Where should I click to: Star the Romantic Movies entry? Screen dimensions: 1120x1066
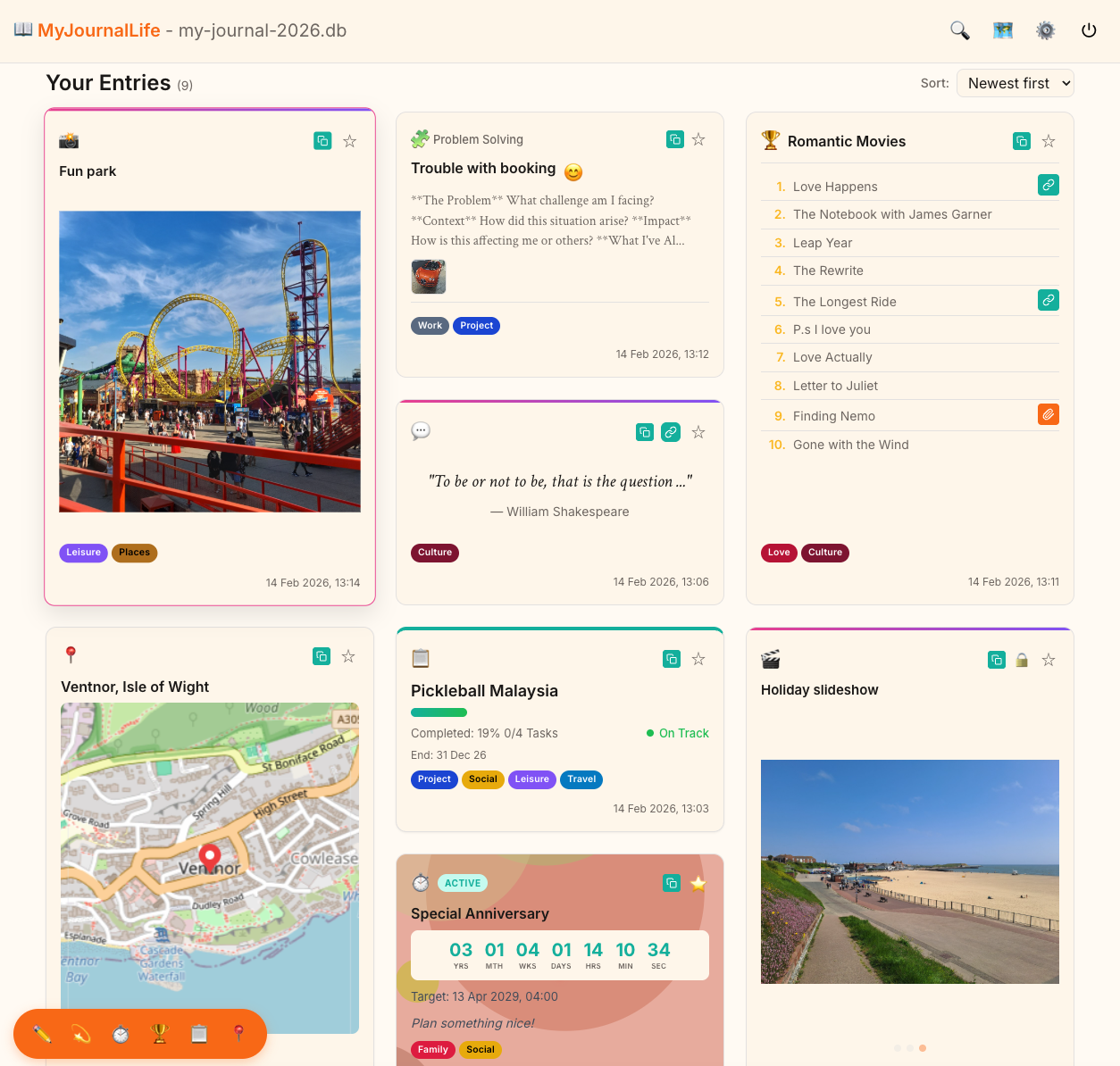click(x=1048, y=141)
